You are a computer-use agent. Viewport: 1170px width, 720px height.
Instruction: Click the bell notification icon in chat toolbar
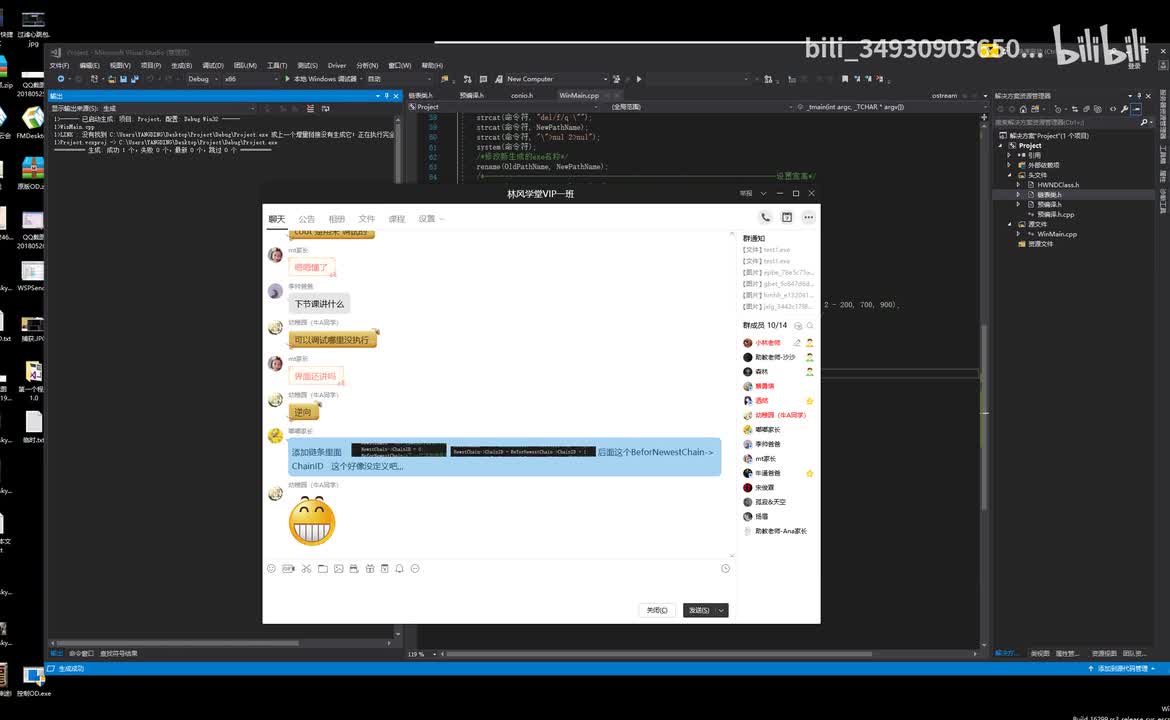click(399, 569)
